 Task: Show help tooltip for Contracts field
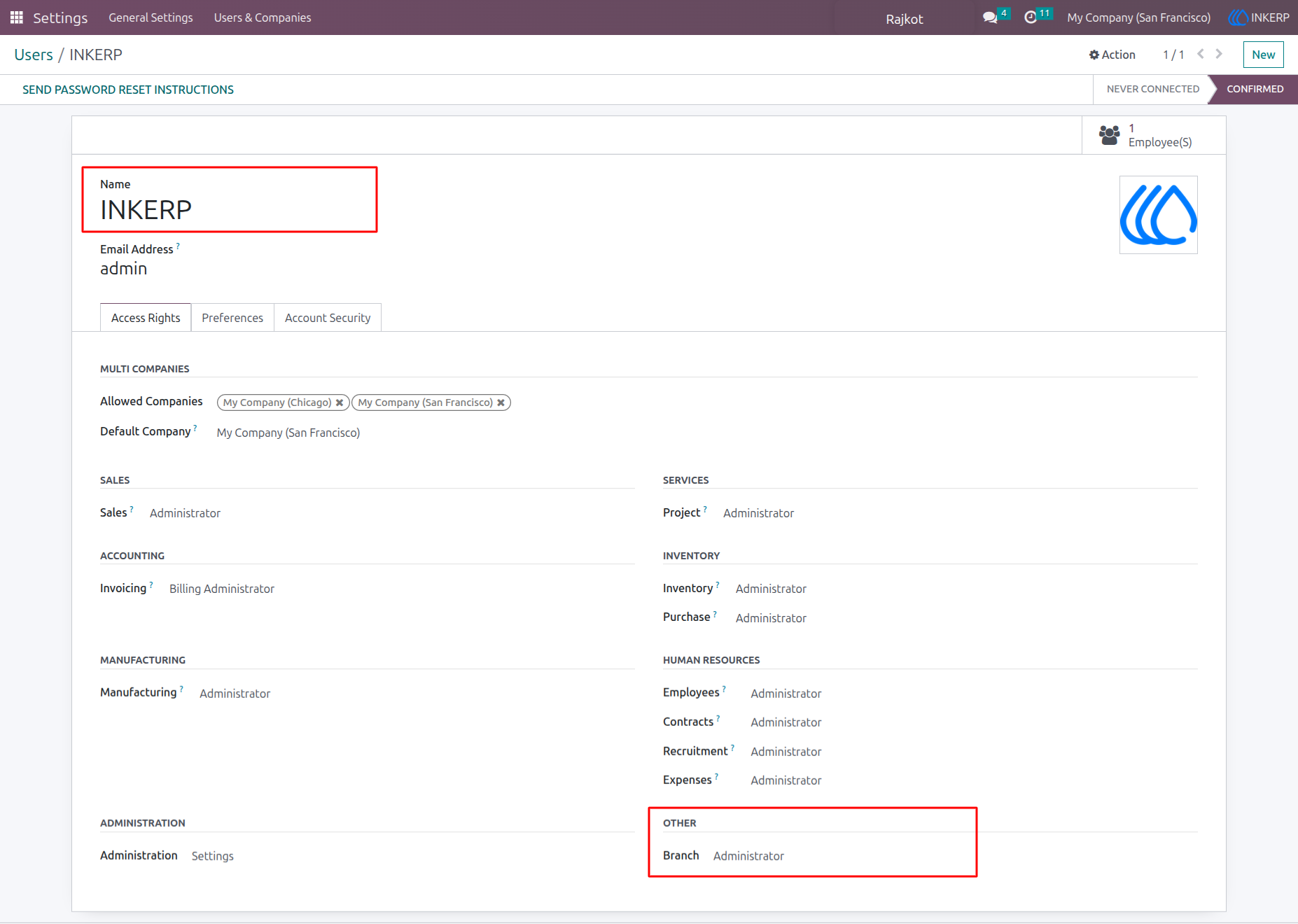718,718
